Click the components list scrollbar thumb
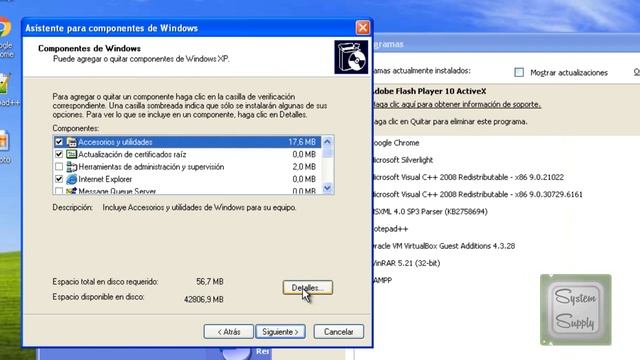Screen dimensions: 640x360 coord(327,152)
